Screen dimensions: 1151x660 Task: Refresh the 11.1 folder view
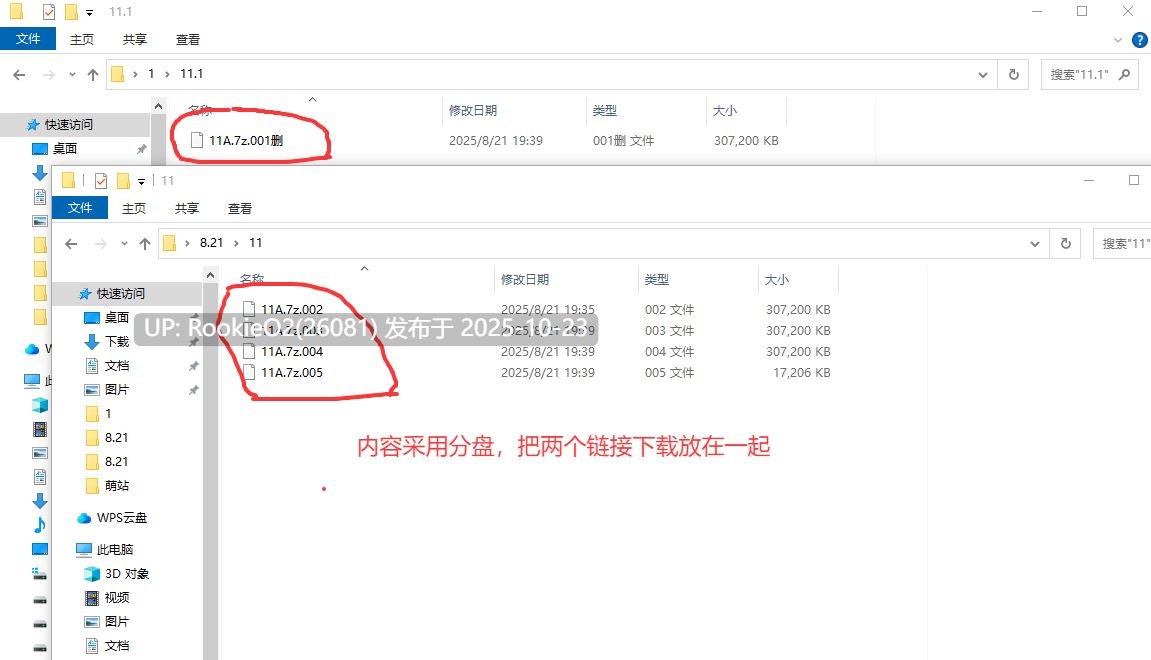pyautogui.click(x=1014, y=74)
